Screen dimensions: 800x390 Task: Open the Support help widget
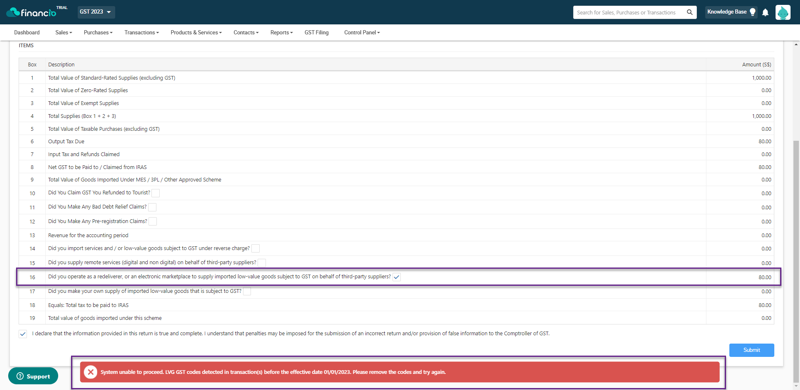pyautogui.click(x=33, y=376)
